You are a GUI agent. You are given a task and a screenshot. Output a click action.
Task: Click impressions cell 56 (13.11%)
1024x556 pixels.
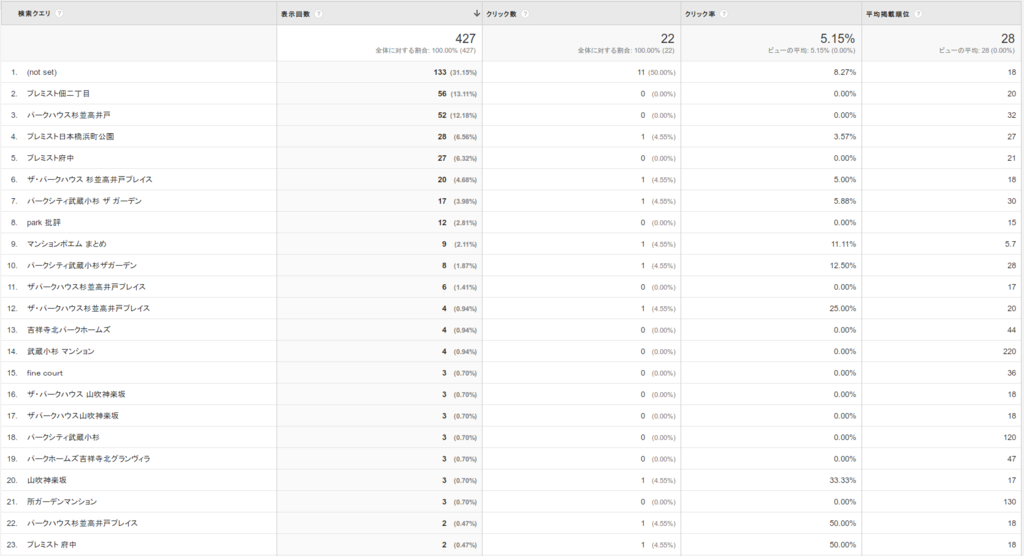click(x=457, y=93)
